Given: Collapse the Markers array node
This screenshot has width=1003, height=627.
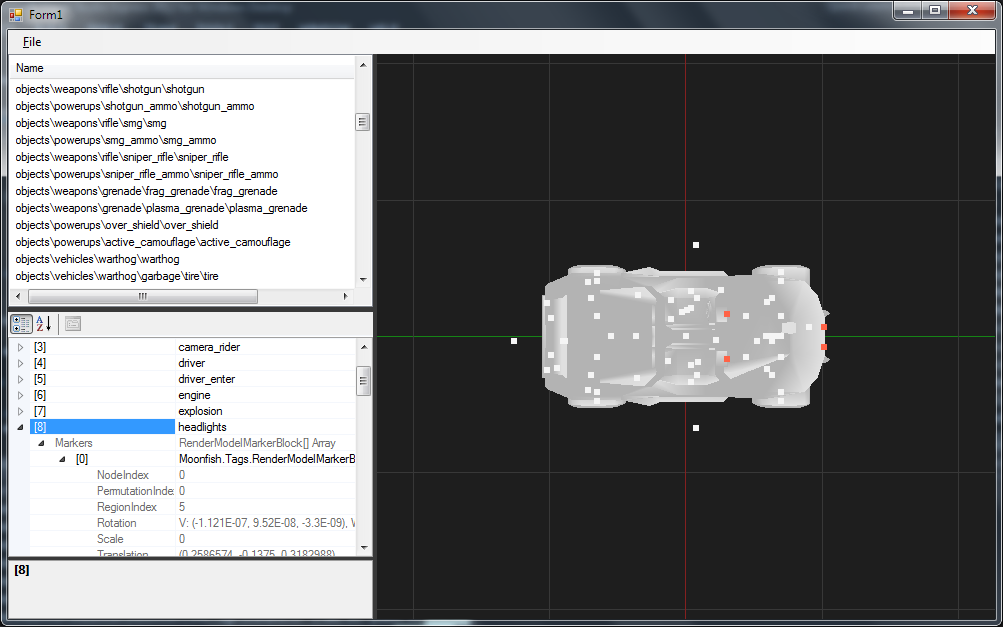Looking at the screenshot, I should coord(41,443).
